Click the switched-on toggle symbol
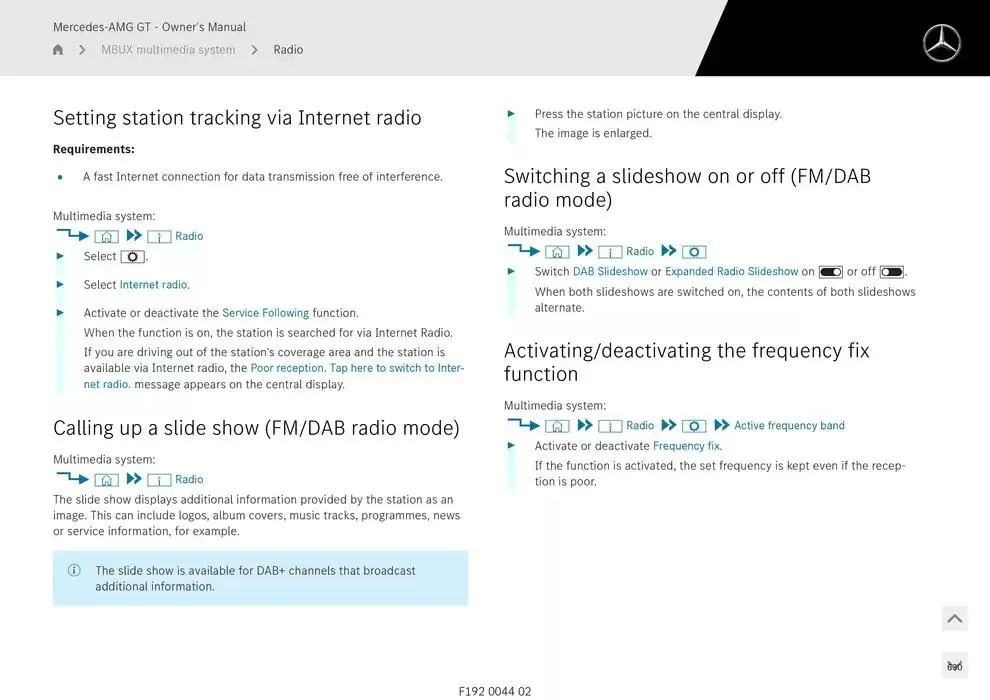Screen dimensions: 990x700 point(830,272)
